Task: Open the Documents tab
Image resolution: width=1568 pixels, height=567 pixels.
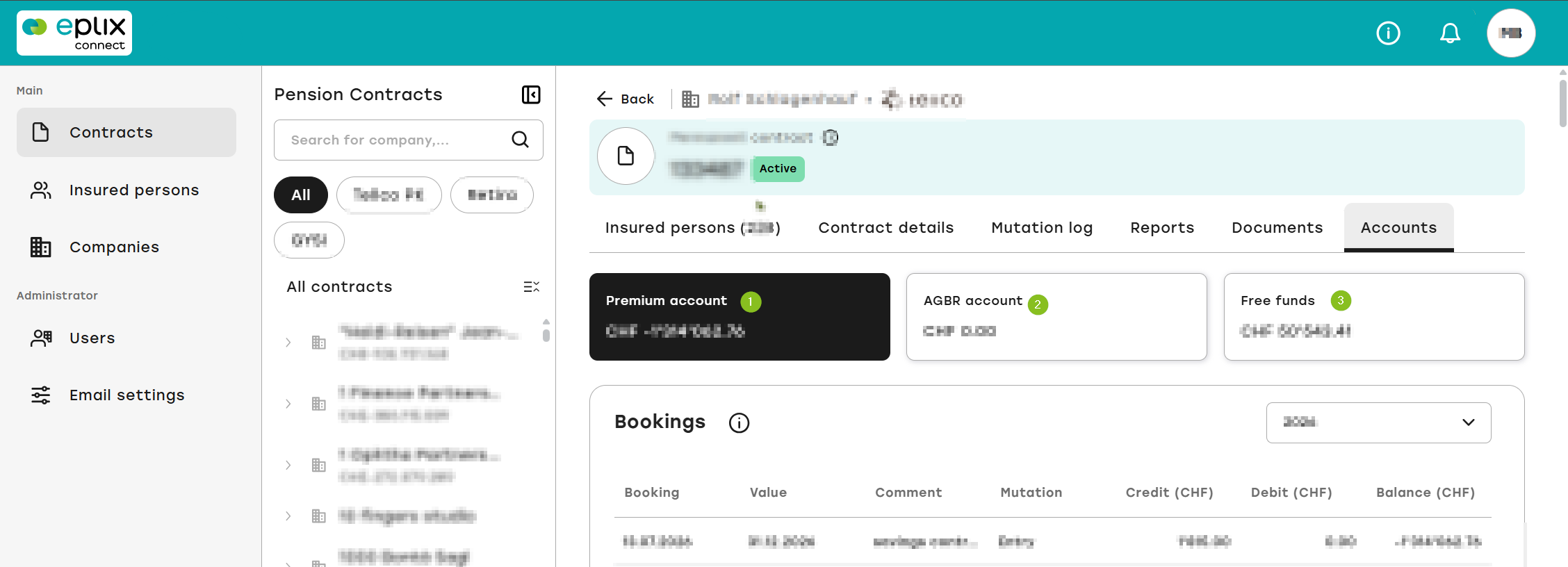Action: [1277, 227]
